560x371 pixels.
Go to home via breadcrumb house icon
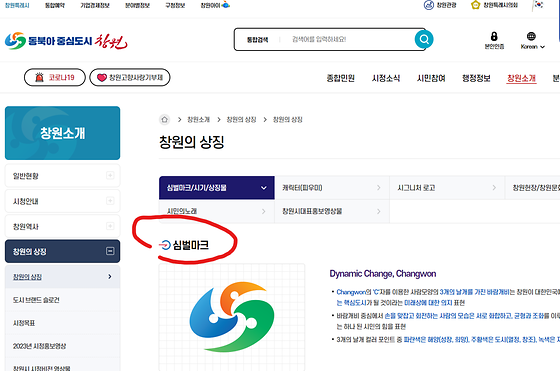[165, 120]
